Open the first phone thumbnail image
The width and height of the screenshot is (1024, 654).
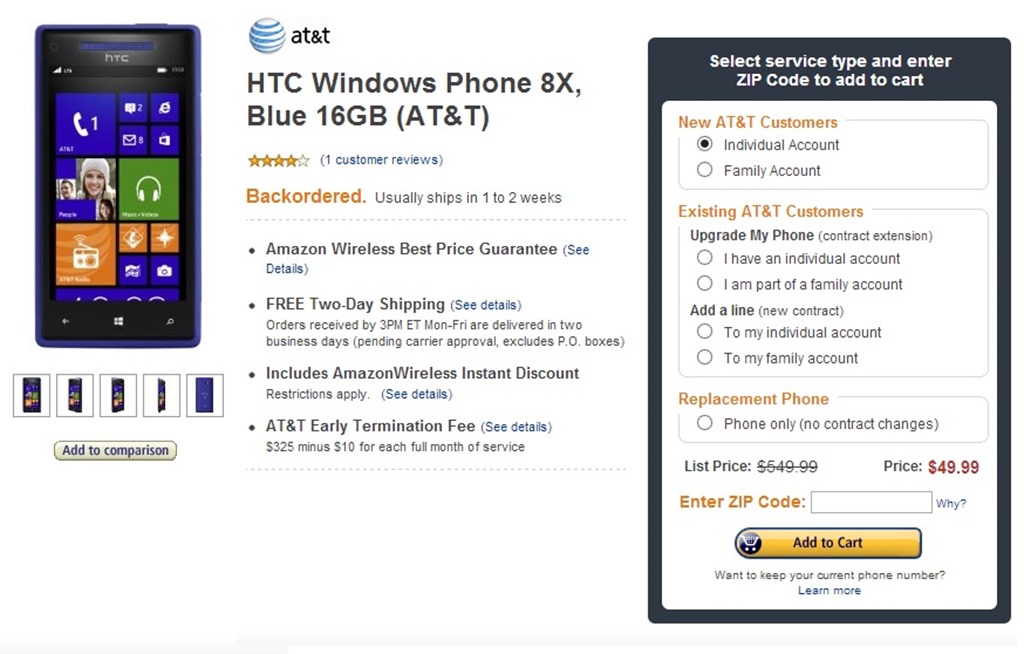coord(32,395)
